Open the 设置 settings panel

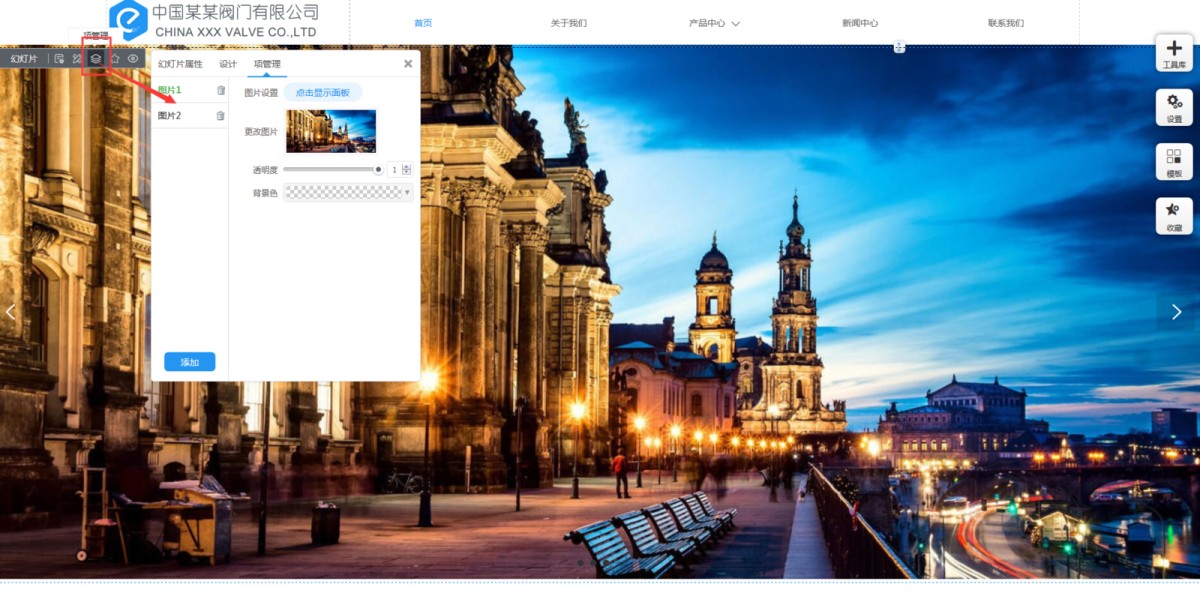pos(1174,107)
